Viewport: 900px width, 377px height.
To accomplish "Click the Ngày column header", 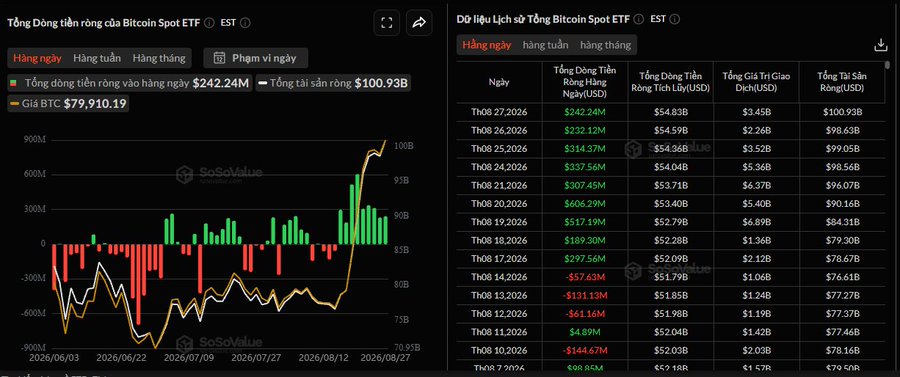I will (x=499, y=82).
